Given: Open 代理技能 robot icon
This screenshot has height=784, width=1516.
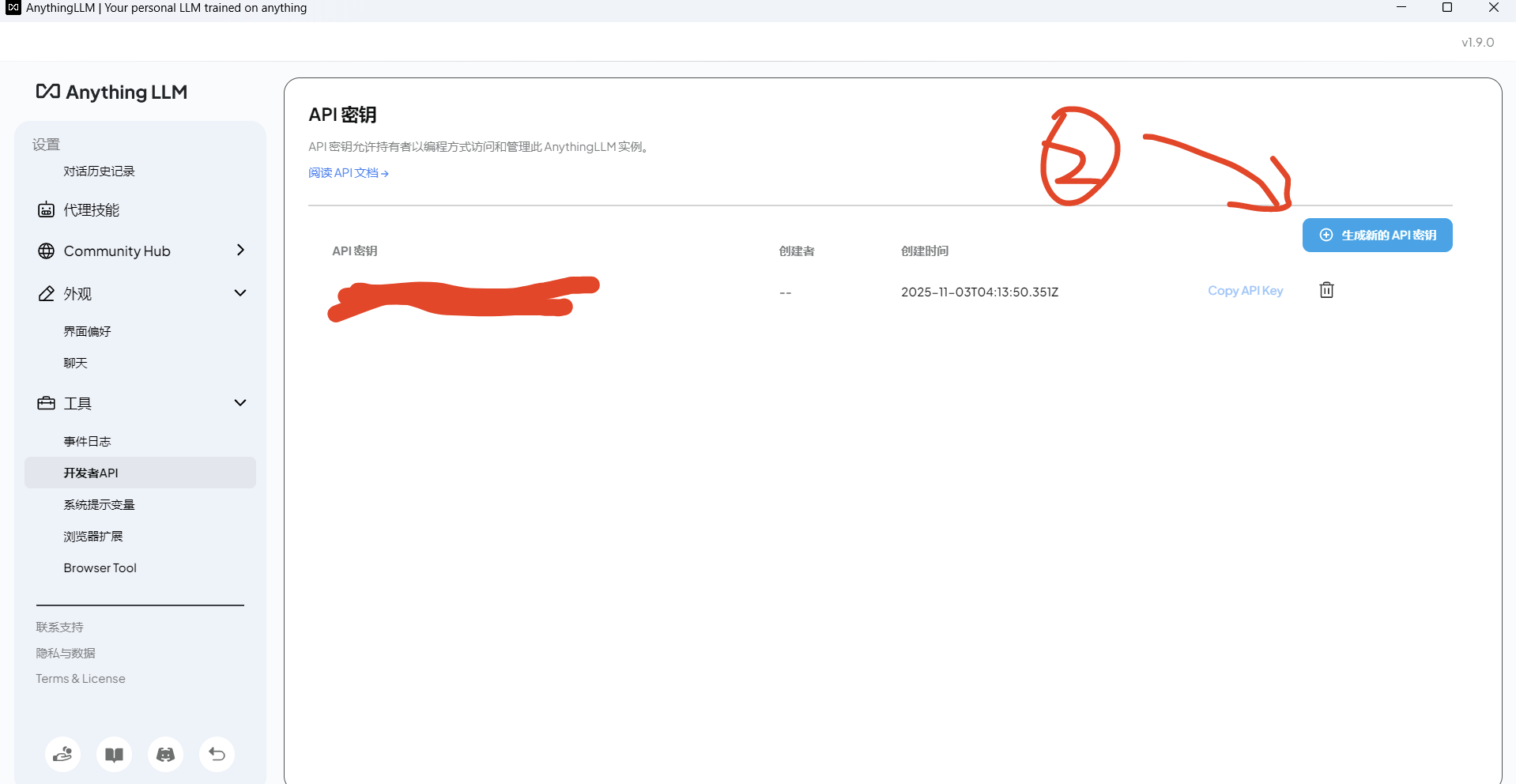Looking at the screenshot, I should coord(47,209).
